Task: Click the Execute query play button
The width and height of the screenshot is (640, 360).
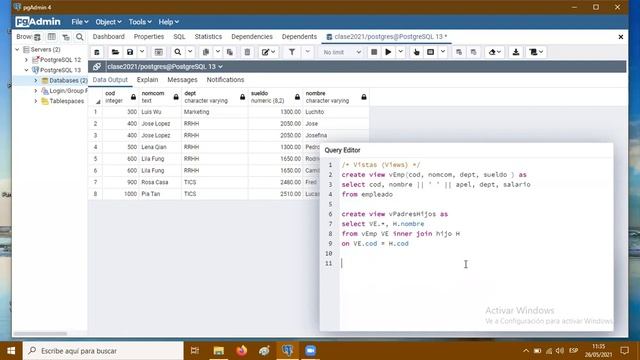Action: click(x=388, y=52)
